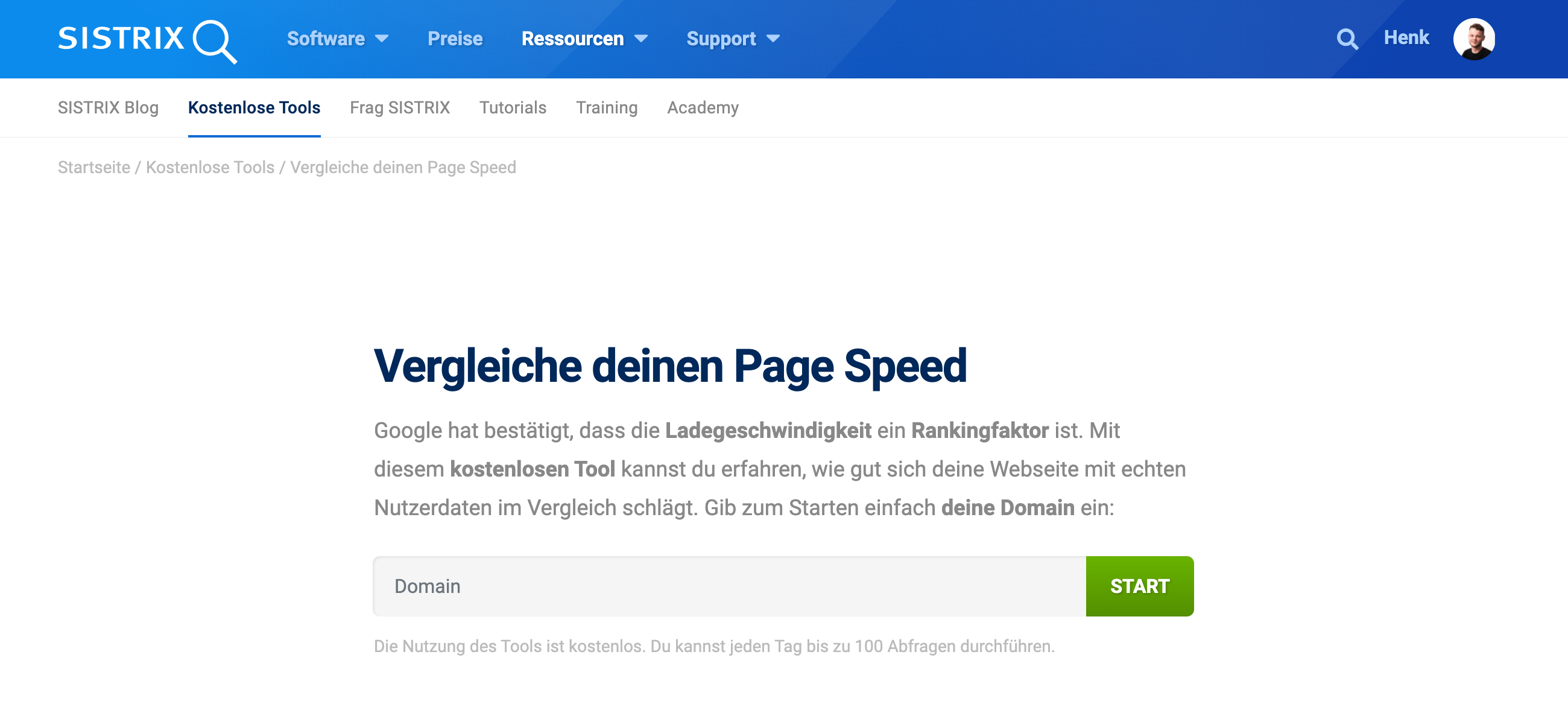This screenshot has width=1568, height=713.
Task: Click Vergleiche deinen Page Speed breadcrumb
Action: [x=403, y=168]
